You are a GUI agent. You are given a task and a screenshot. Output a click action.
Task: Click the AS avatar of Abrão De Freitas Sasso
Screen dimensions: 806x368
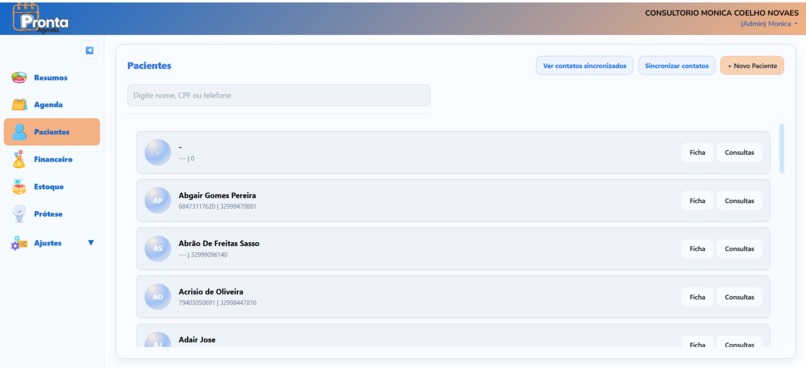click(158, 249)
